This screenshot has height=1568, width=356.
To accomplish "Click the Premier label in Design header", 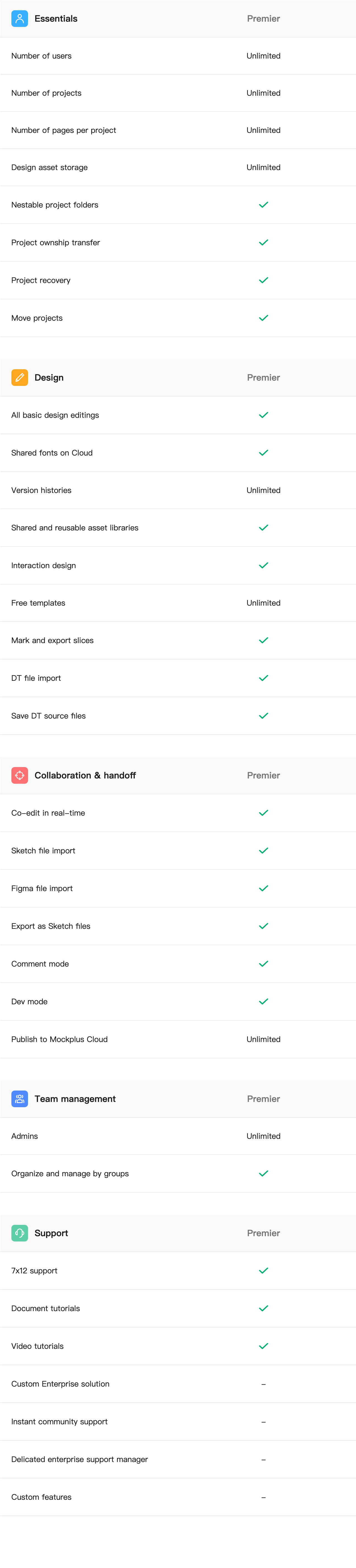I will click(263, 377).
